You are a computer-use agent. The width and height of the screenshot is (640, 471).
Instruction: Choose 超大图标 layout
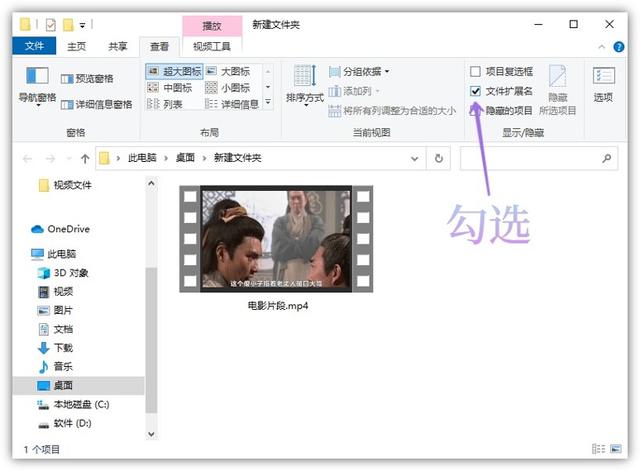pos(174,71)
